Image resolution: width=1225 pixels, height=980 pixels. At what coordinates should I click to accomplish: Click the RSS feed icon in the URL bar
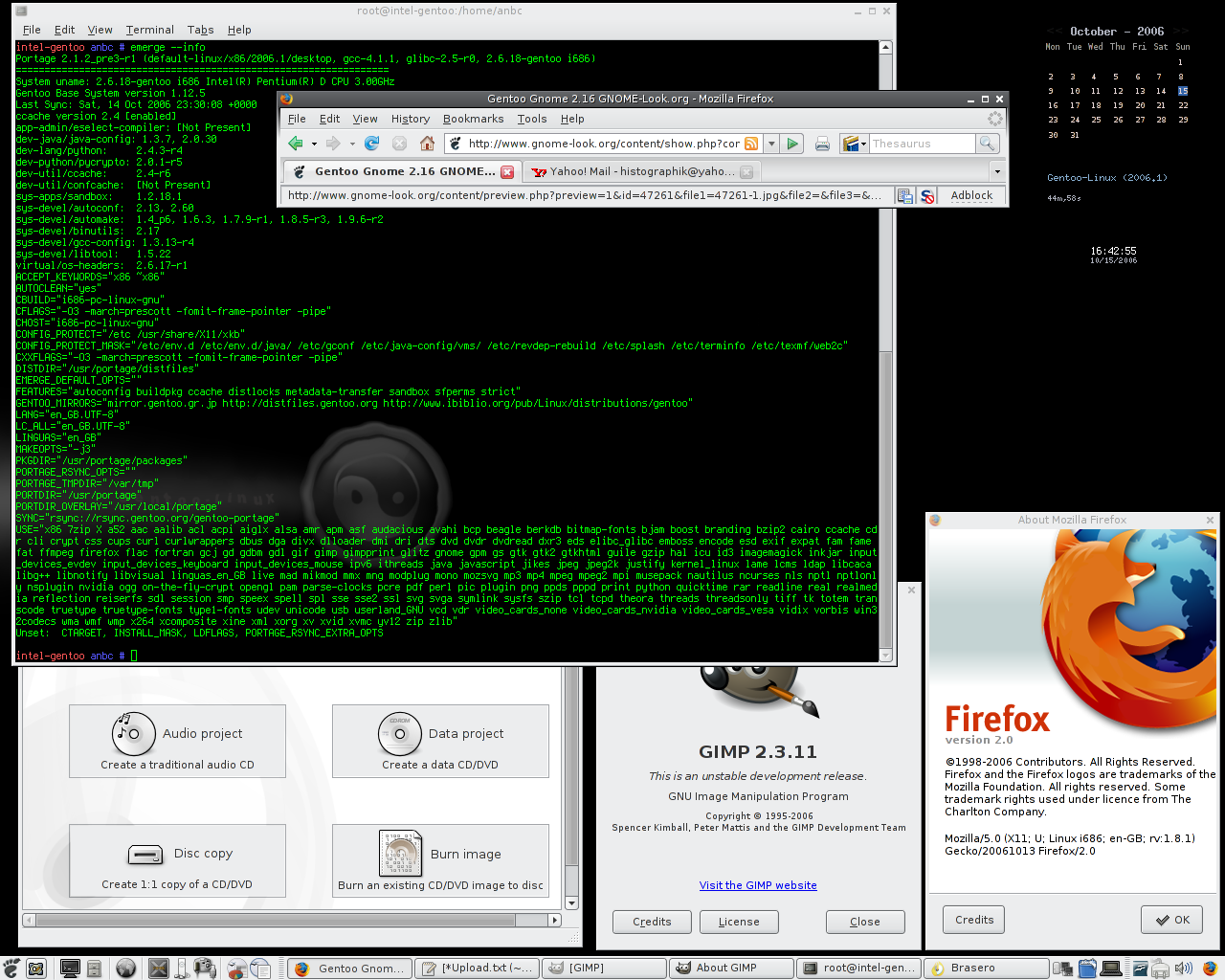(x=751, y=144)
